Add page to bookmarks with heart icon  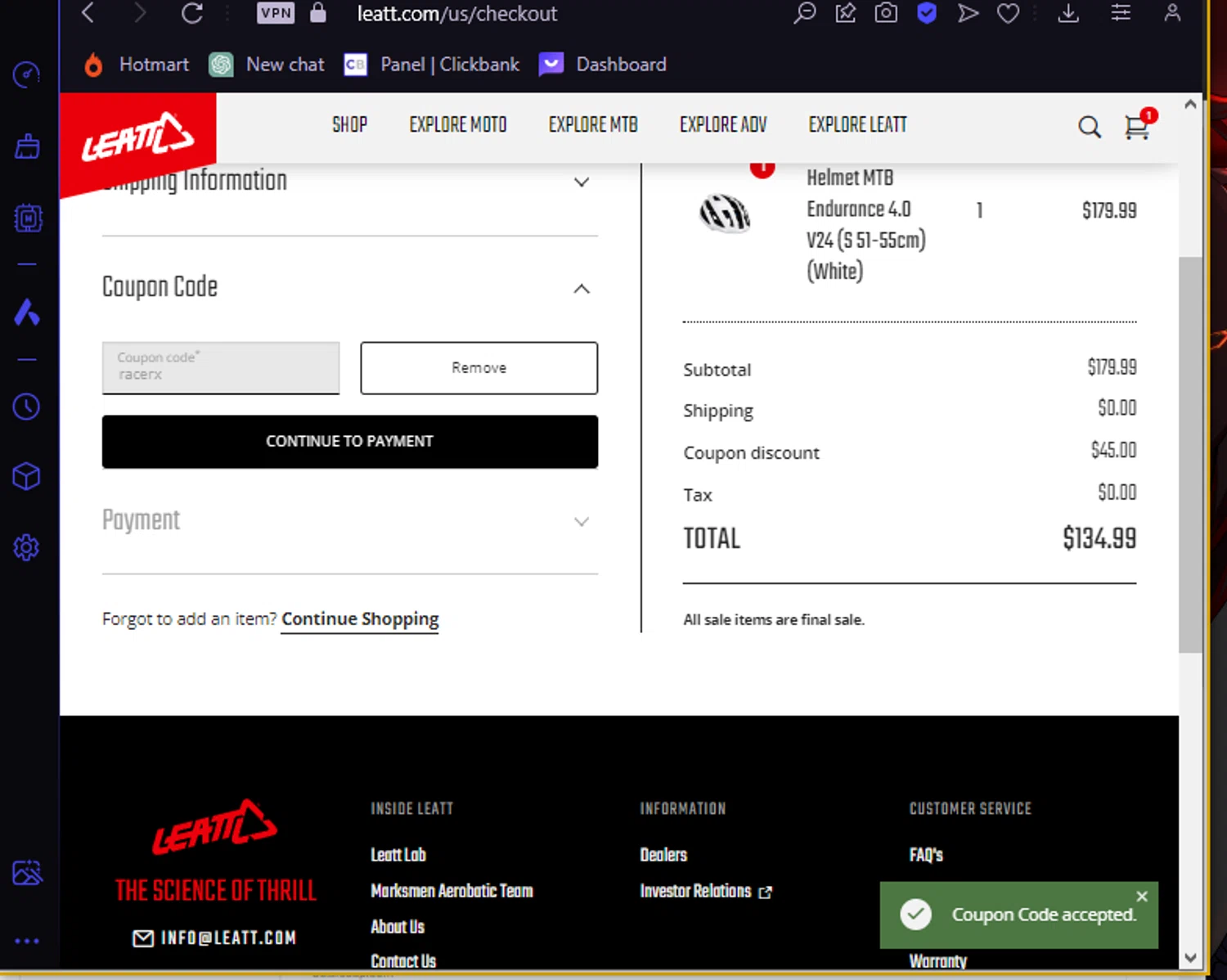[1008, 13]
